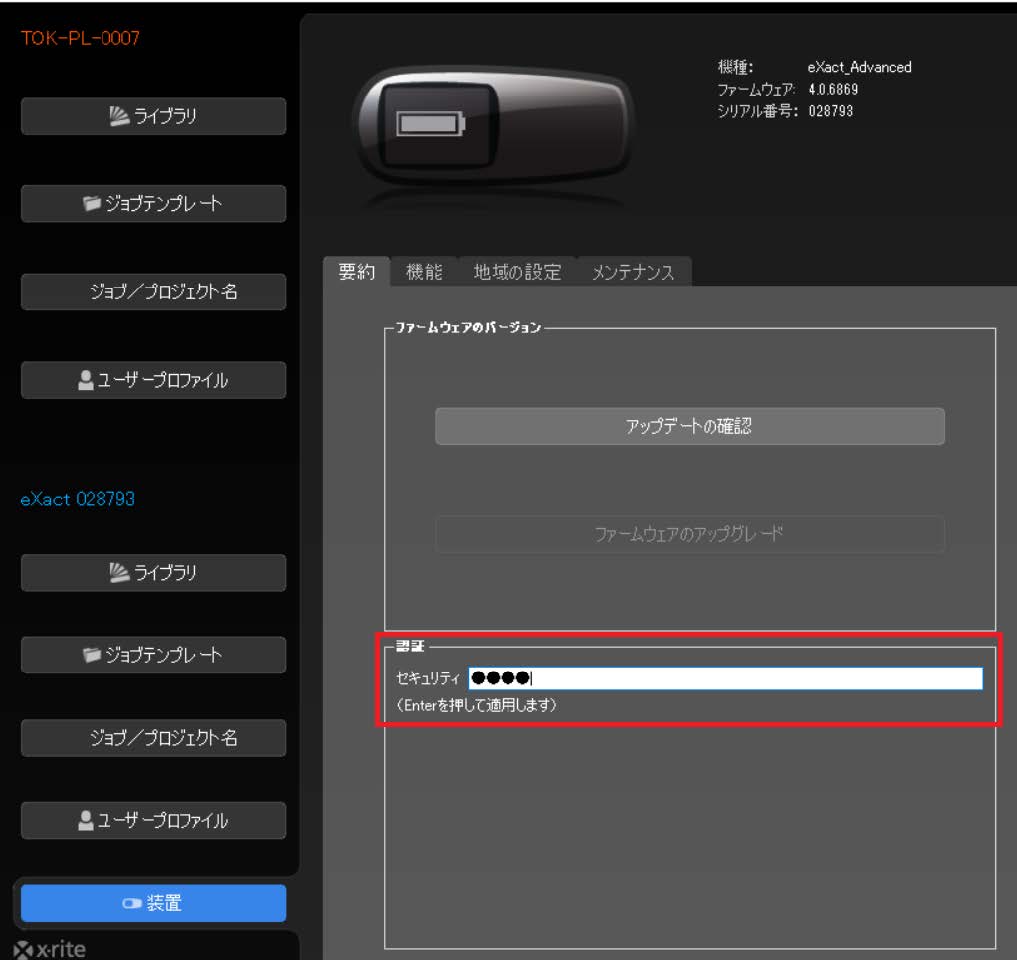Image resolution: width=1017 pixels, height=960 pixels.
Task: Click firmware version 4.0.6869 text
Action: click(833, 89)
